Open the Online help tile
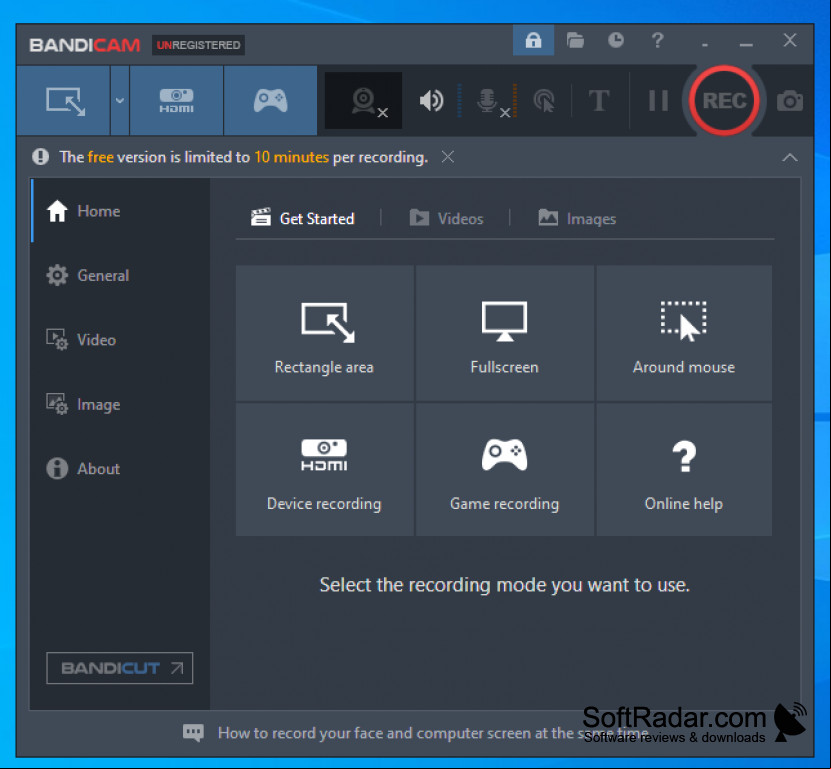Image resolution: width=831 pixels, height=769 pixels. pos(684,470)
